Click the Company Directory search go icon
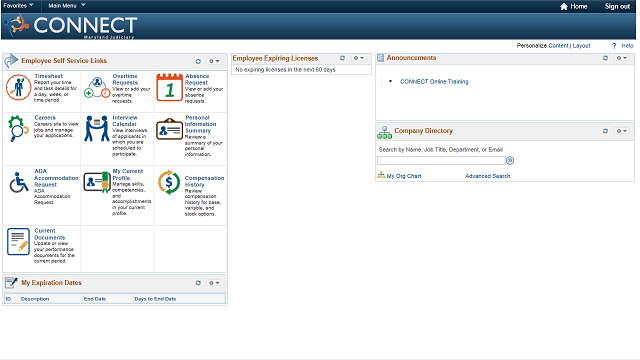 510,160
